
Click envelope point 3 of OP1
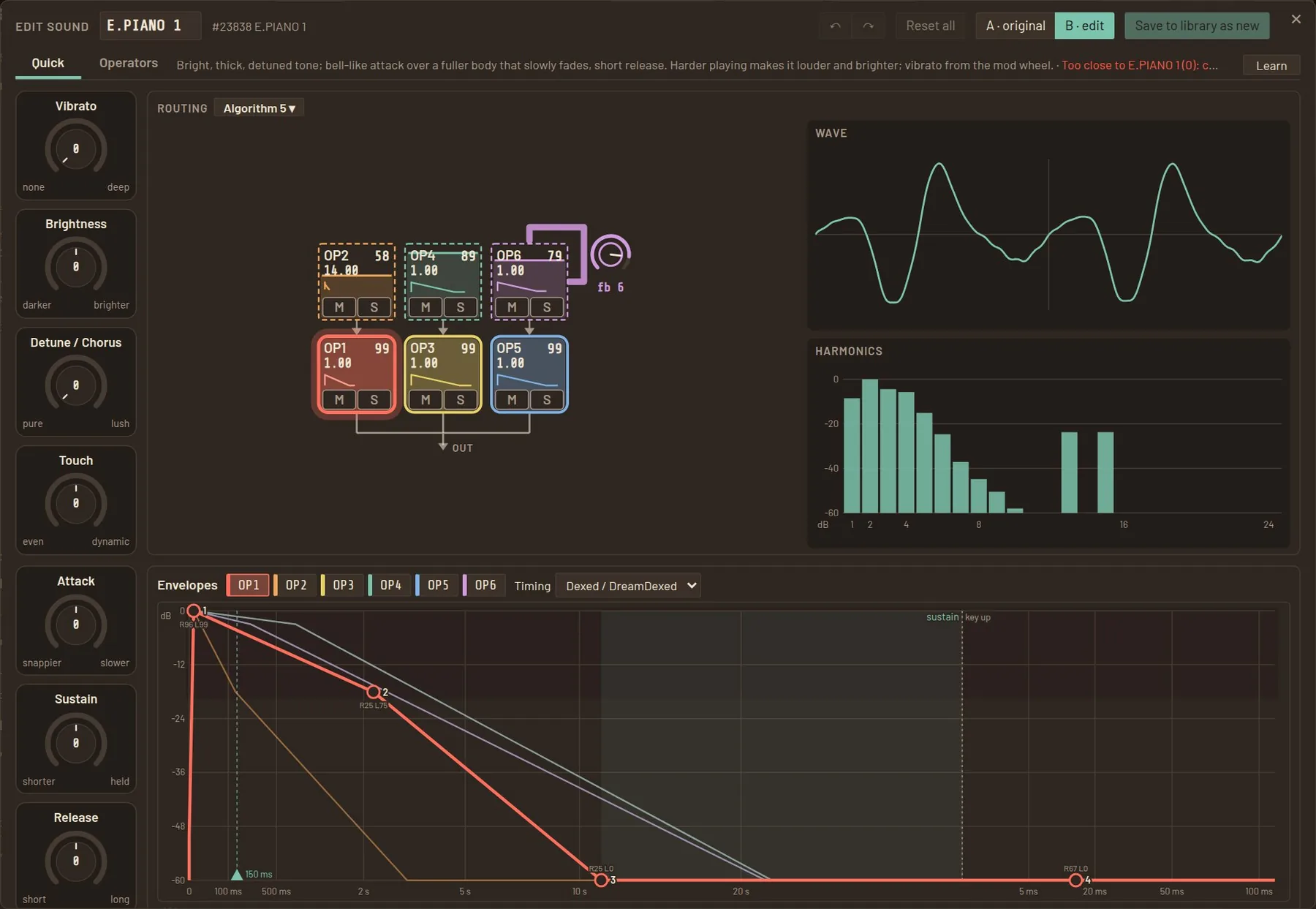[601, 880]
